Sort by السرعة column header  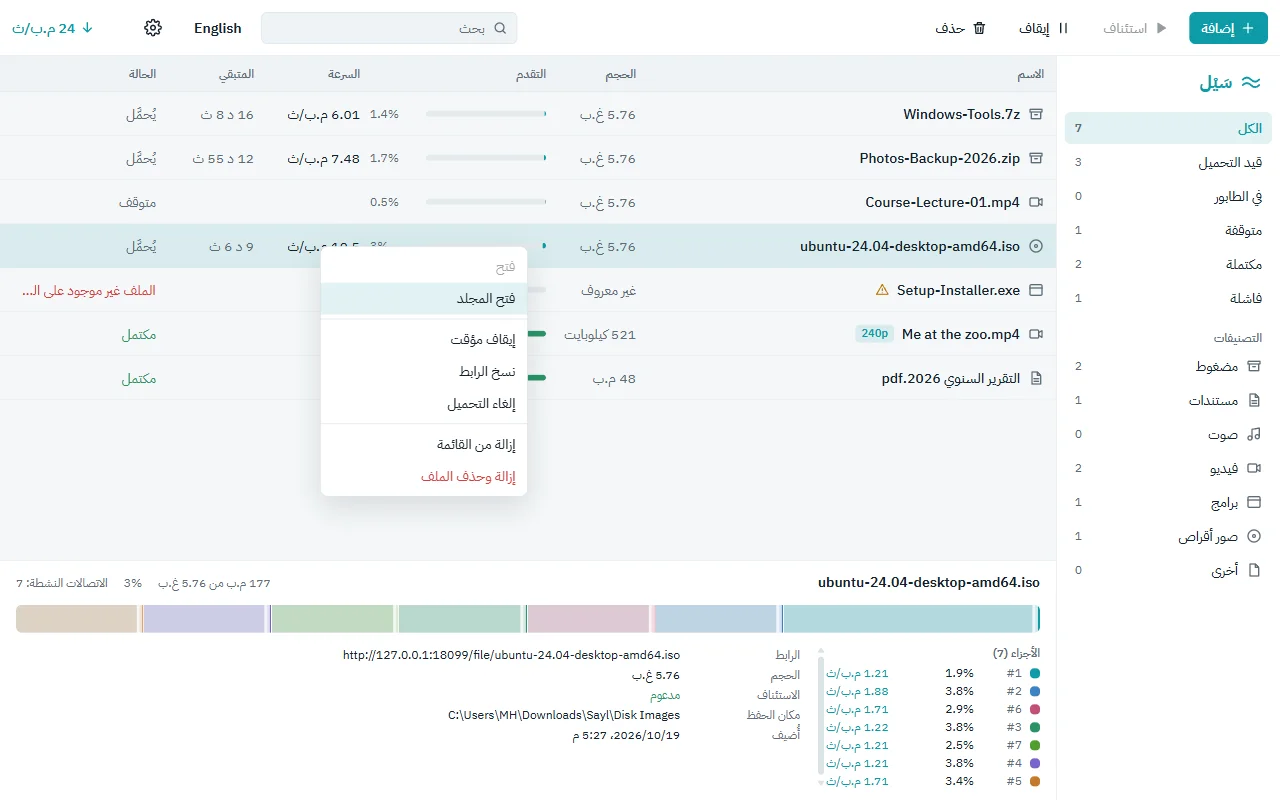point(344,74)
